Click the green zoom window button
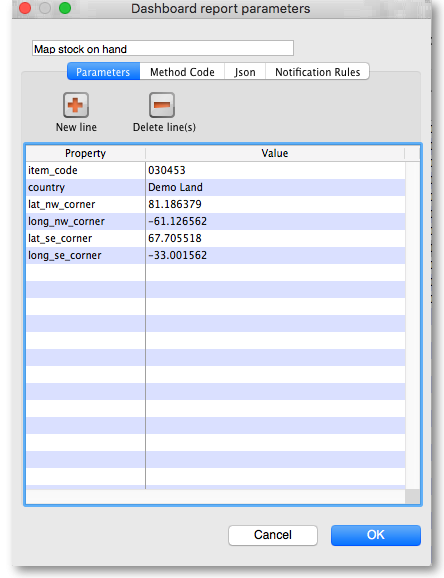Screen dimensions: 444x578 pos(65,8)
